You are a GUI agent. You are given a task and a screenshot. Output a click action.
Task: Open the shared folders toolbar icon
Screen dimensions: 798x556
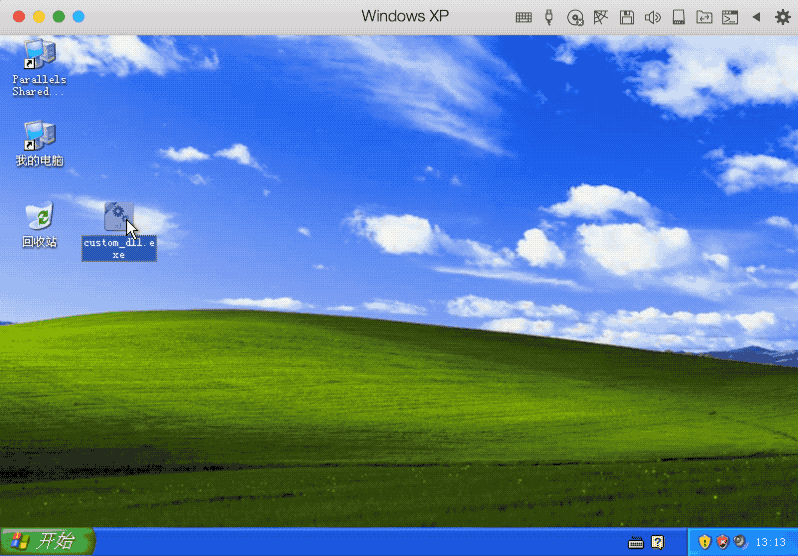pyautogui.click(x=704, y=17)
